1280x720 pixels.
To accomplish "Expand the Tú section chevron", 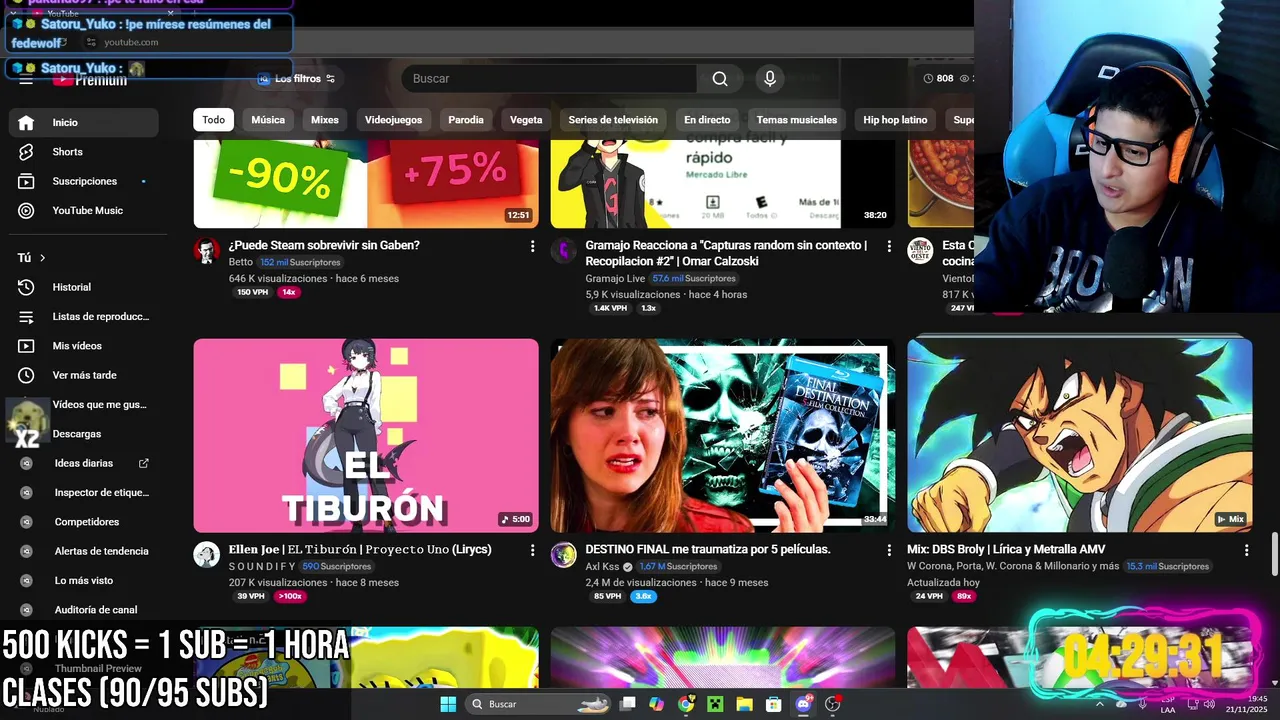I will (42, 258).
